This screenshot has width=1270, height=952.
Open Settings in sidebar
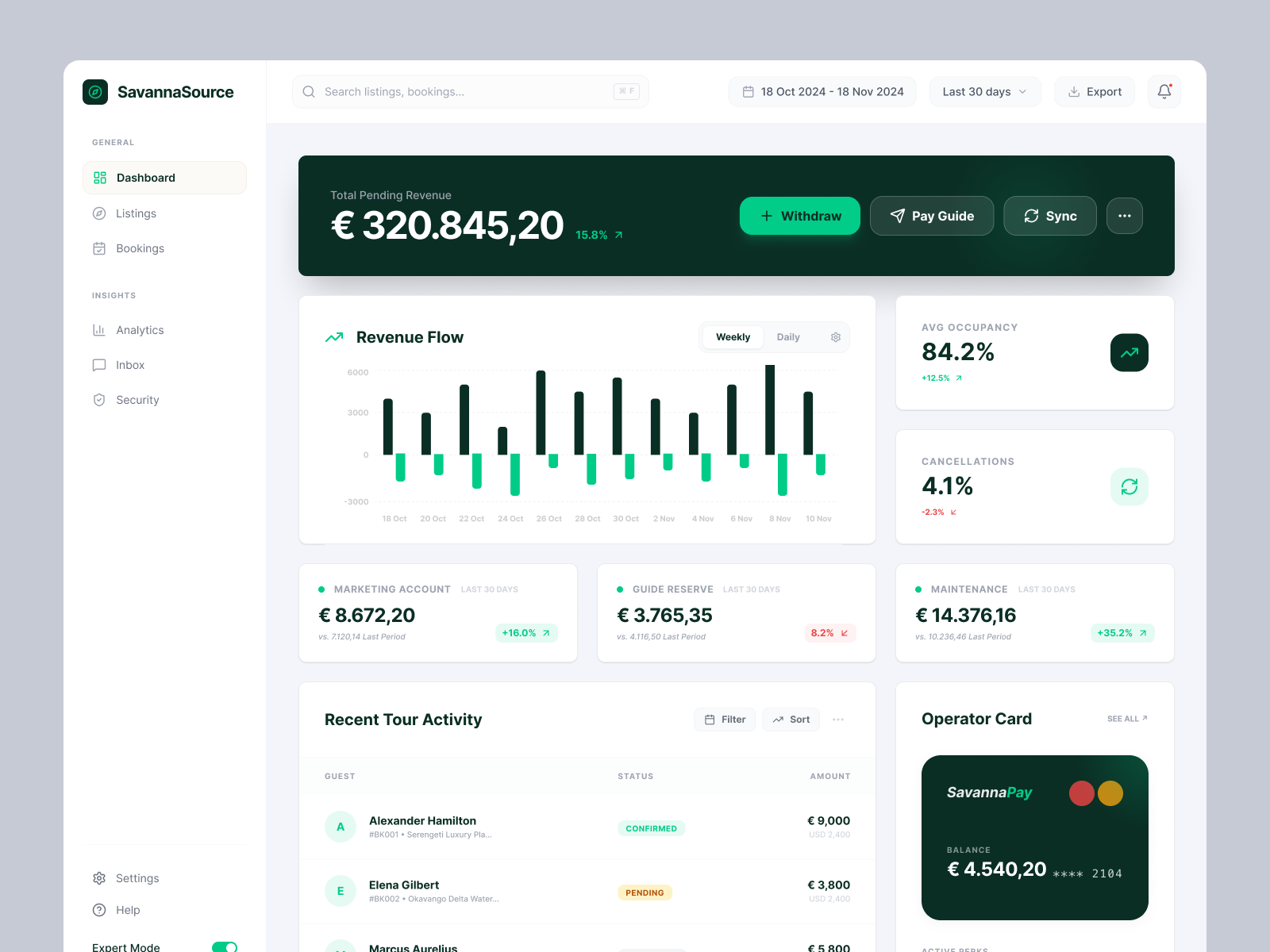coord(164,878)
